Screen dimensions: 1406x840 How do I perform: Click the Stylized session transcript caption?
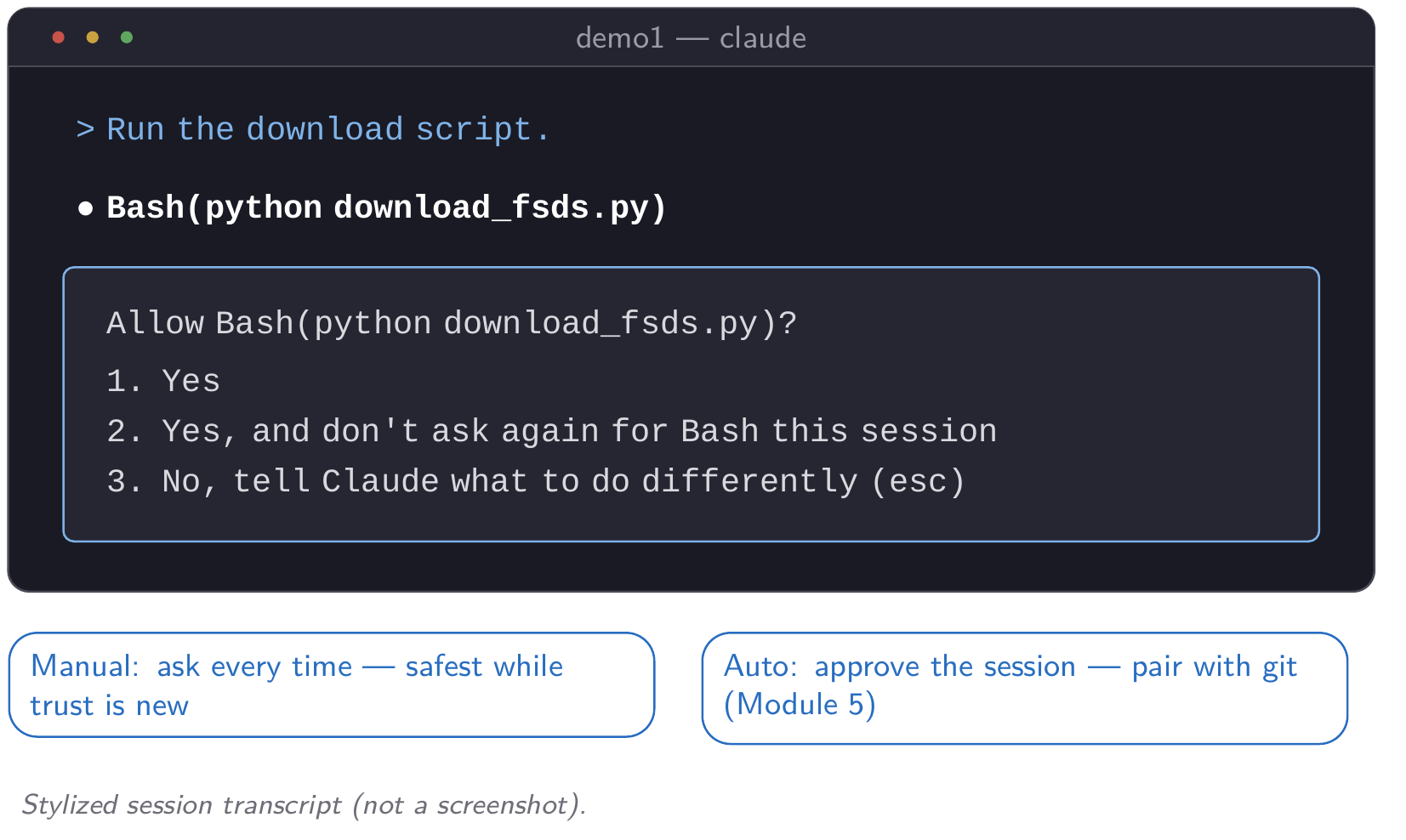[305, 804]
